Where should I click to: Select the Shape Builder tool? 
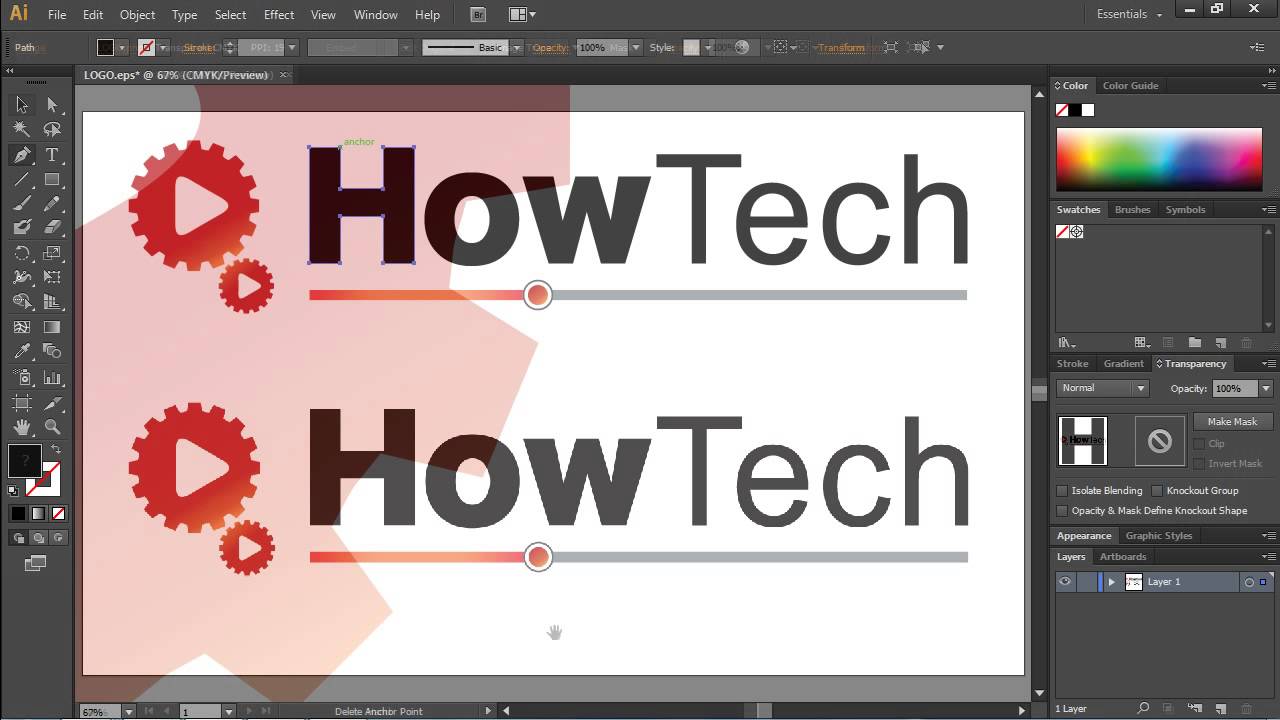[x=22, y=302]
